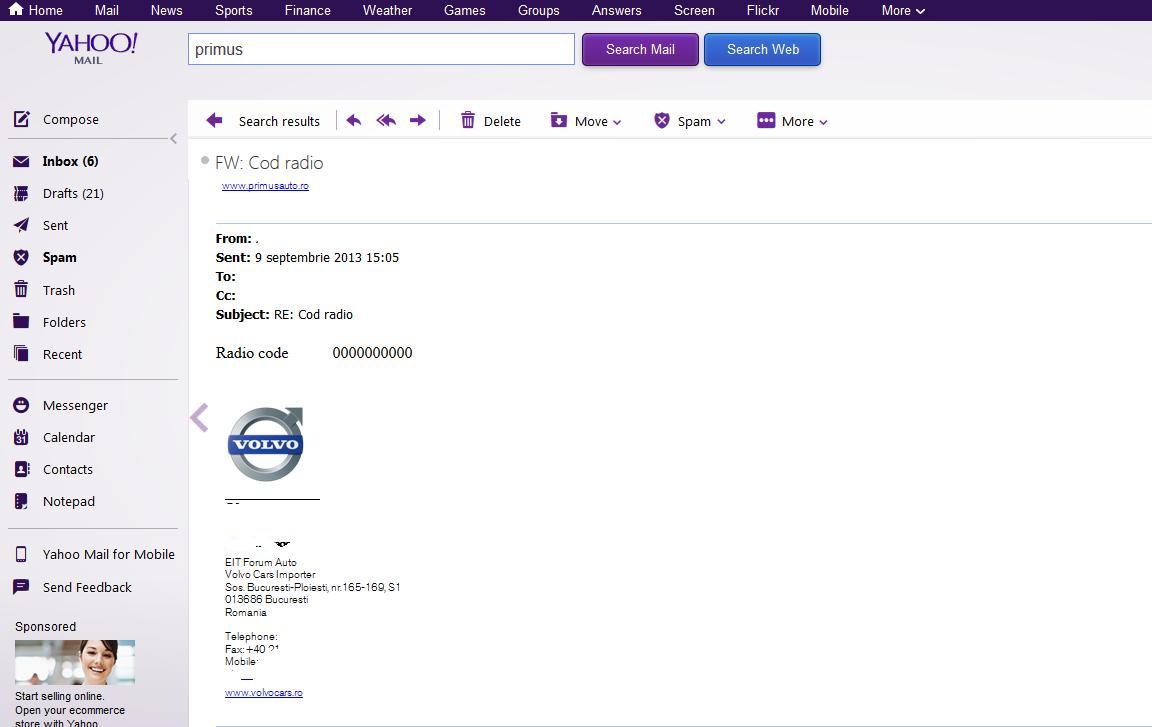
Task: Click the Move folder icon in toolbar
Action: [x=558, y=120]
